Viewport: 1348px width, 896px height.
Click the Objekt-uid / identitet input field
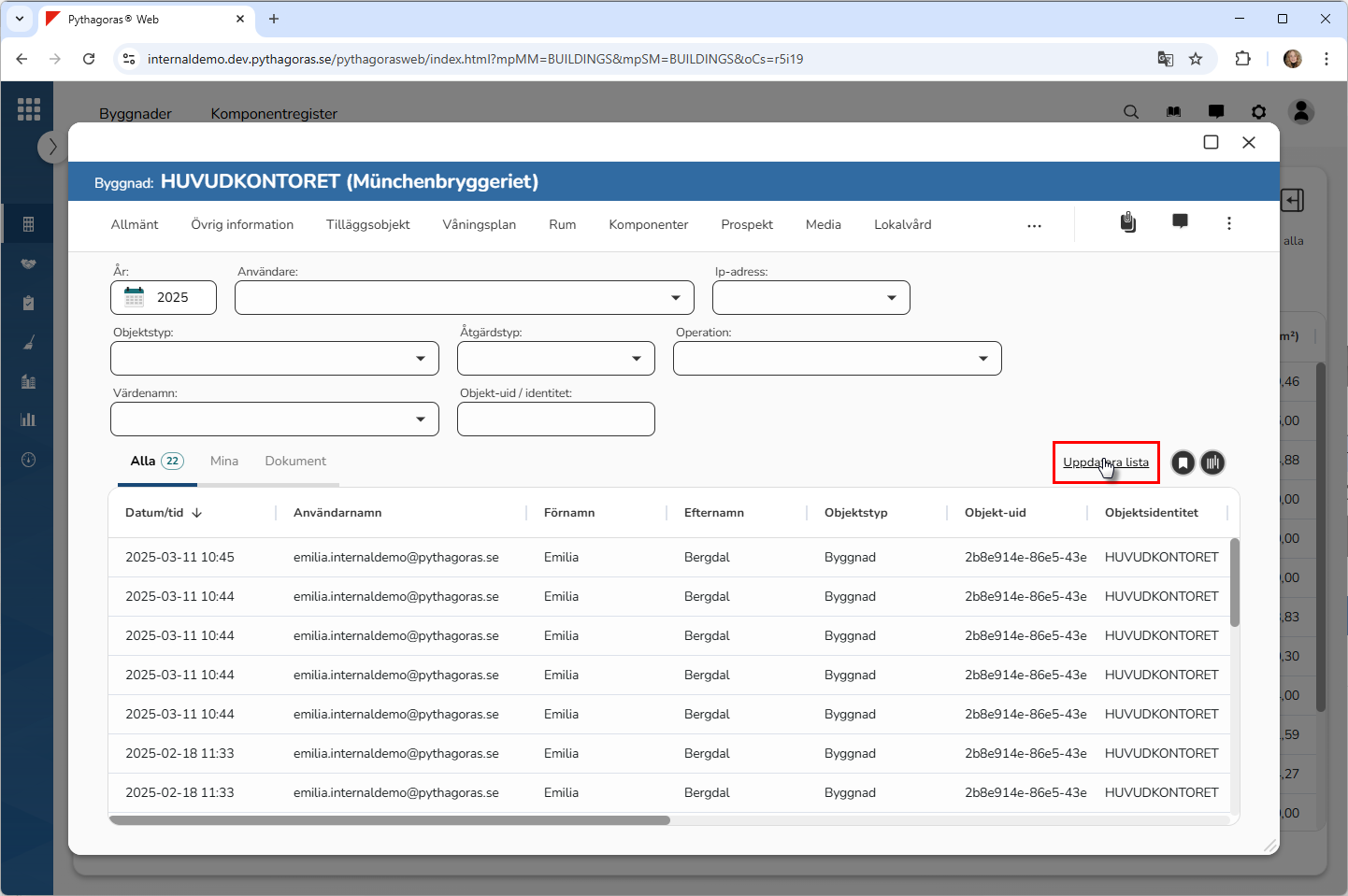(555, 420)
